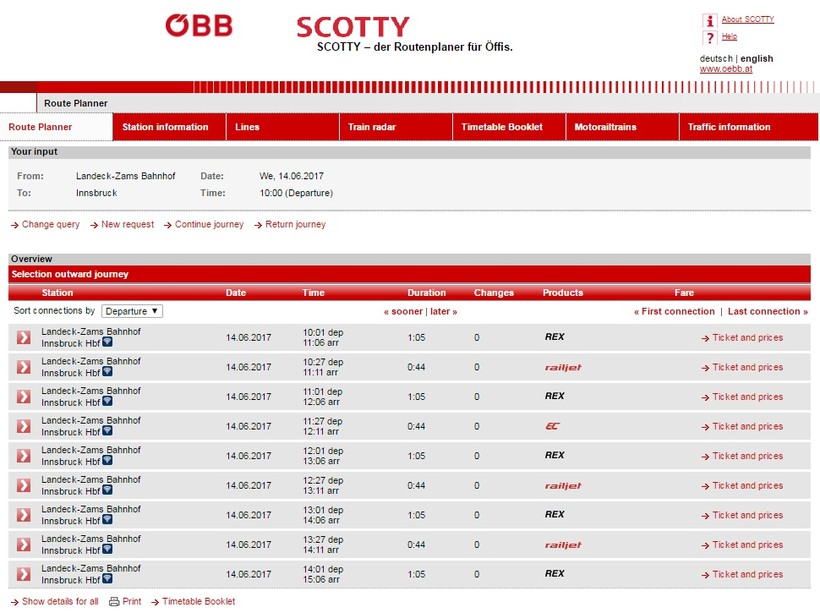Expand the 10:27 railjet connection arrow
This screenshot has height=613, width=820.
pos(23,367)
